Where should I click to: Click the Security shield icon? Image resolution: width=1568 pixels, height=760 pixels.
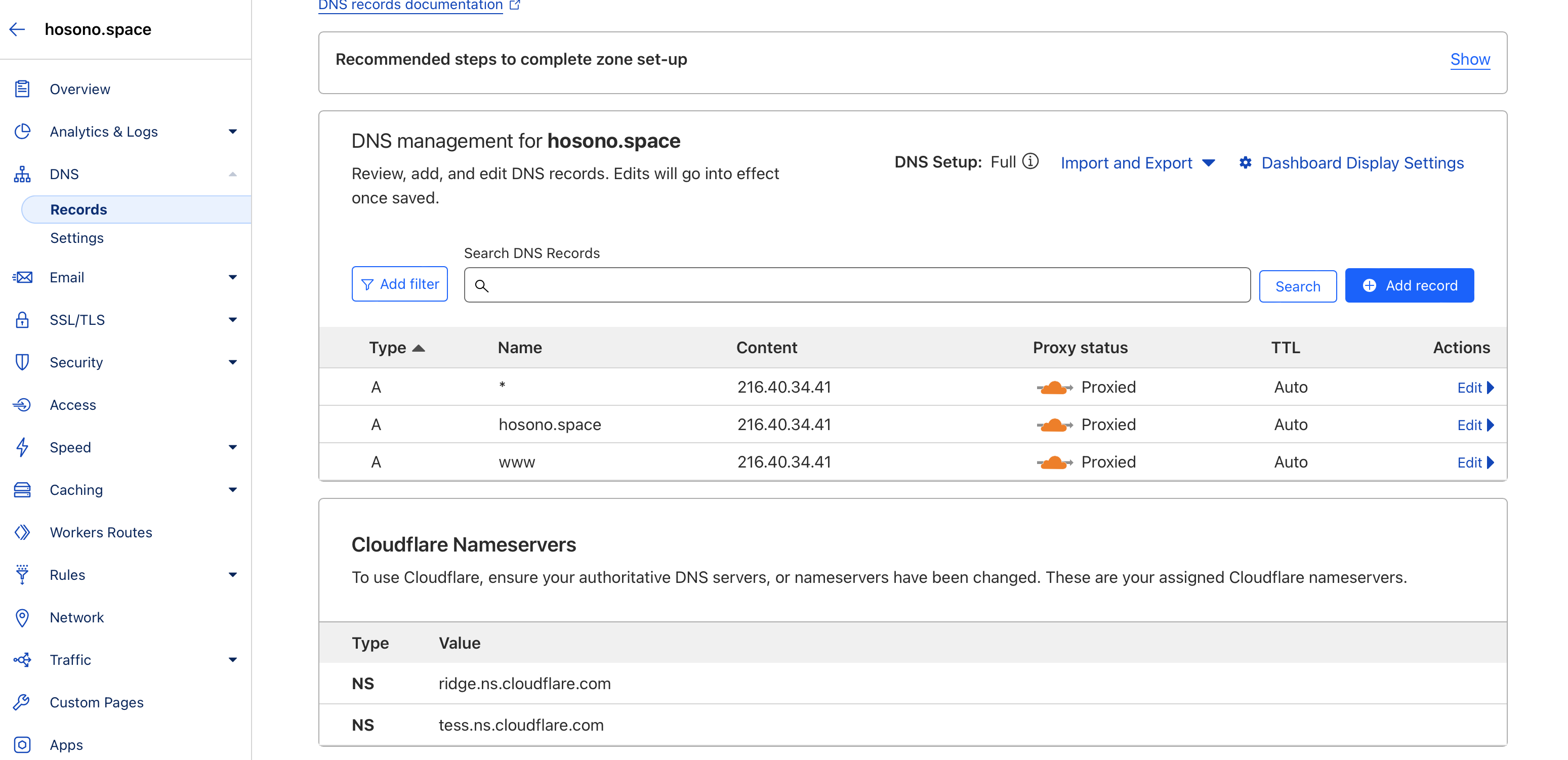(22, 362)
